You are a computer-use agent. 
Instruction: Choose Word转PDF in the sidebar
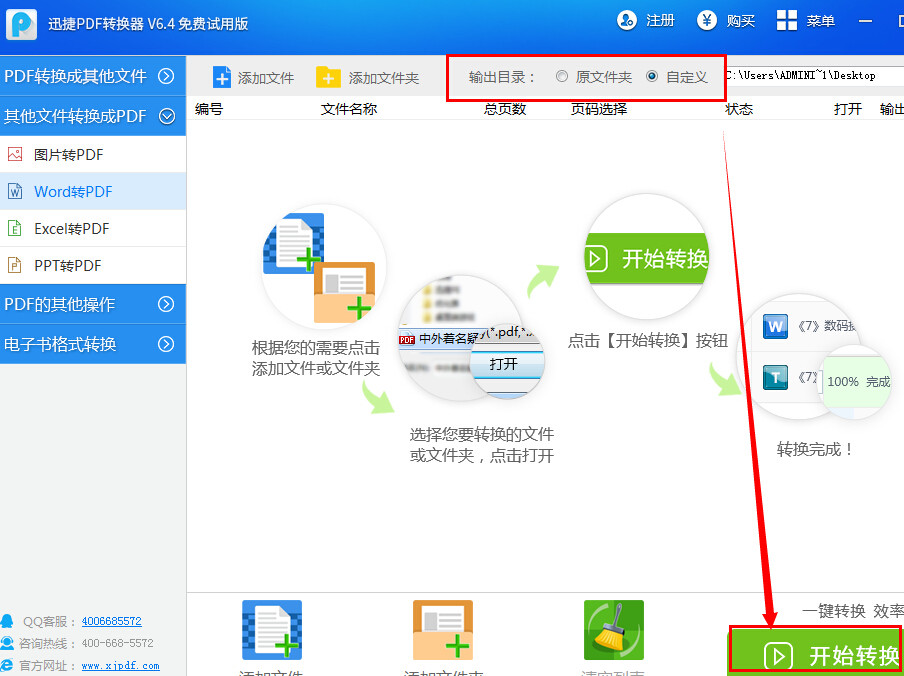pos(93,191)
